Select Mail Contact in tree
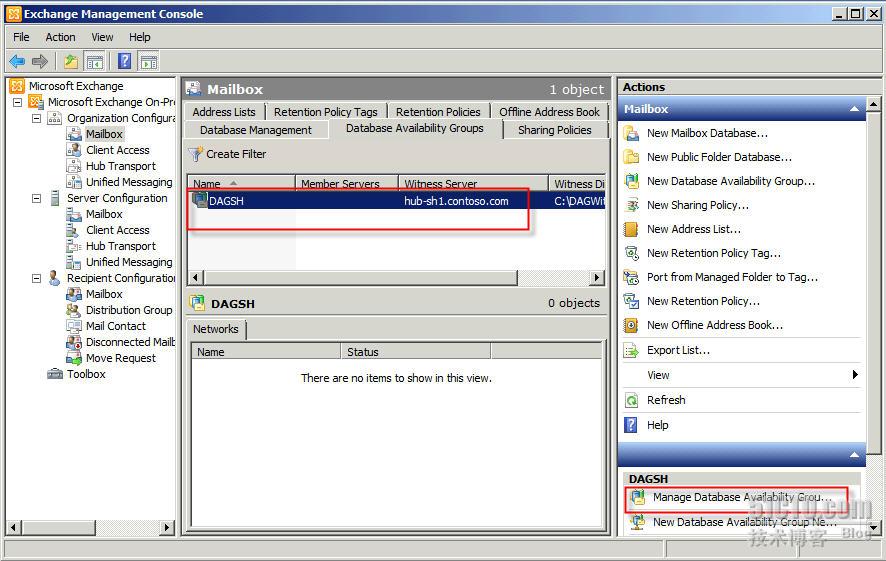The width and height of the screenshot is (886, 561). pyautogui.click(x=116, y=326)
